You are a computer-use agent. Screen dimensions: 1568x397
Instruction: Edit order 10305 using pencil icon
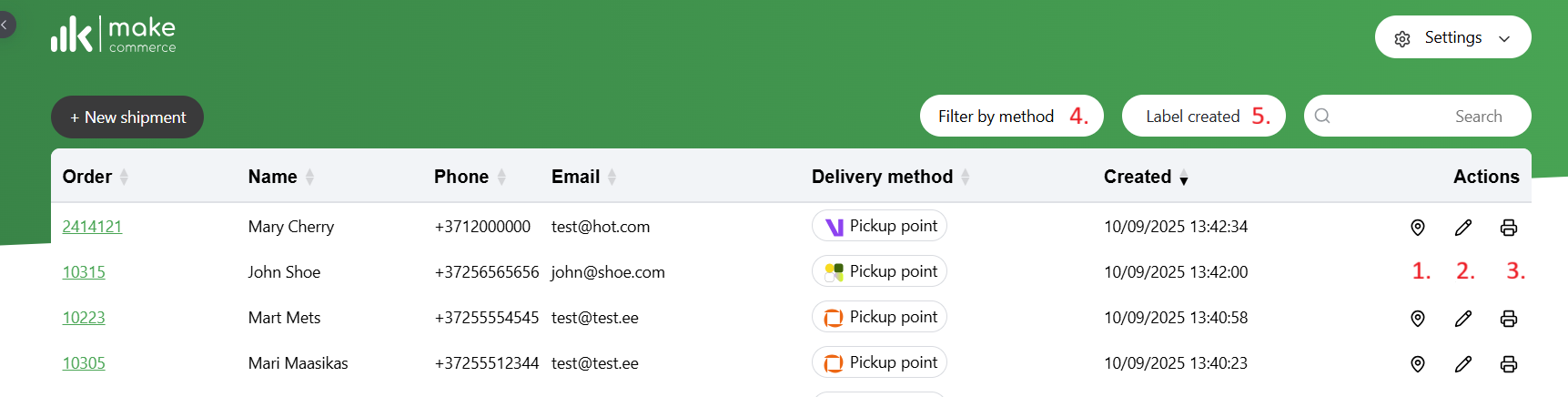(1463, 364)
